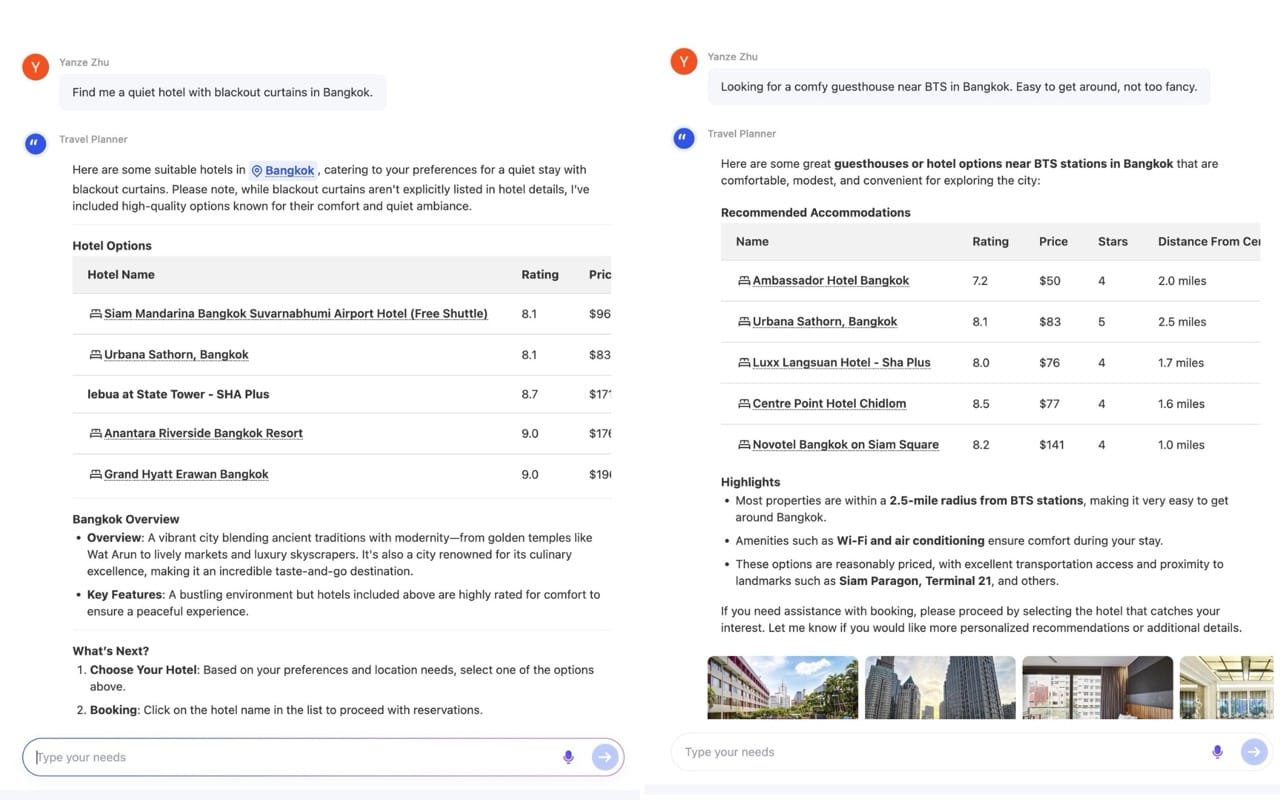Click the hotel room interior photo thumbnail

[1097, 687]
